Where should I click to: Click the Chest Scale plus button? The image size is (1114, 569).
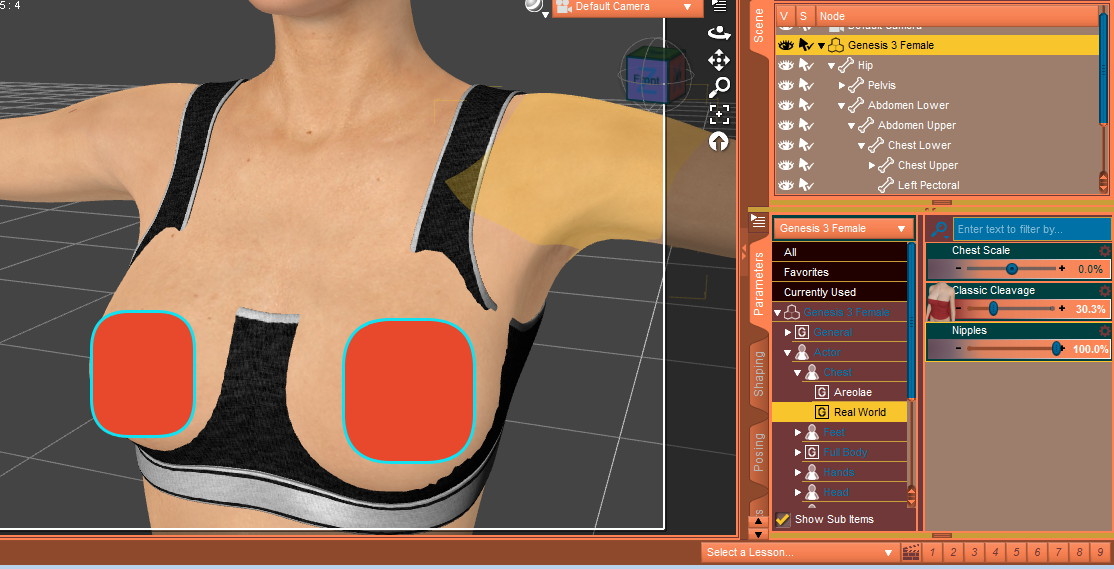click(x=1062, y=269)
